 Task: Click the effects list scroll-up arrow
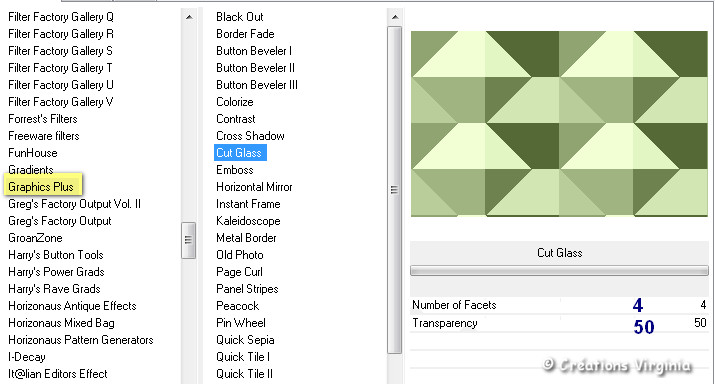pos(395,17)
